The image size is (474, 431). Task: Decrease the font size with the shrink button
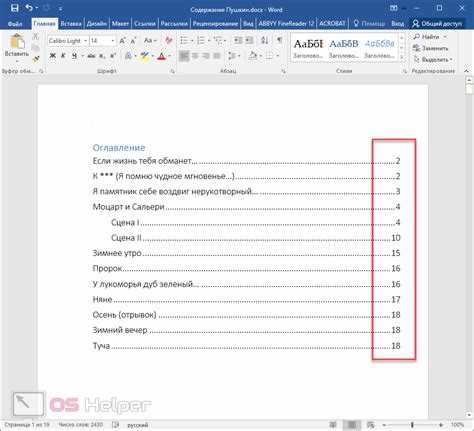point(133,41)
